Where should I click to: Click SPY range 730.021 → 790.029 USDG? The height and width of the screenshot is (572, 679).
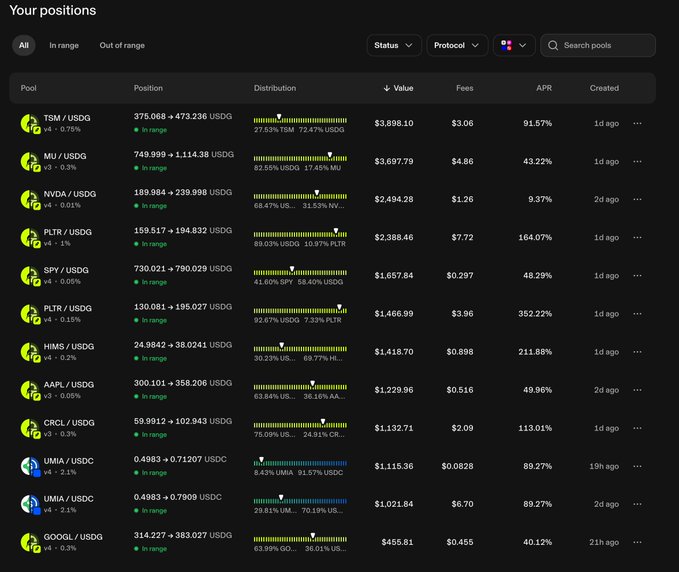183,269
